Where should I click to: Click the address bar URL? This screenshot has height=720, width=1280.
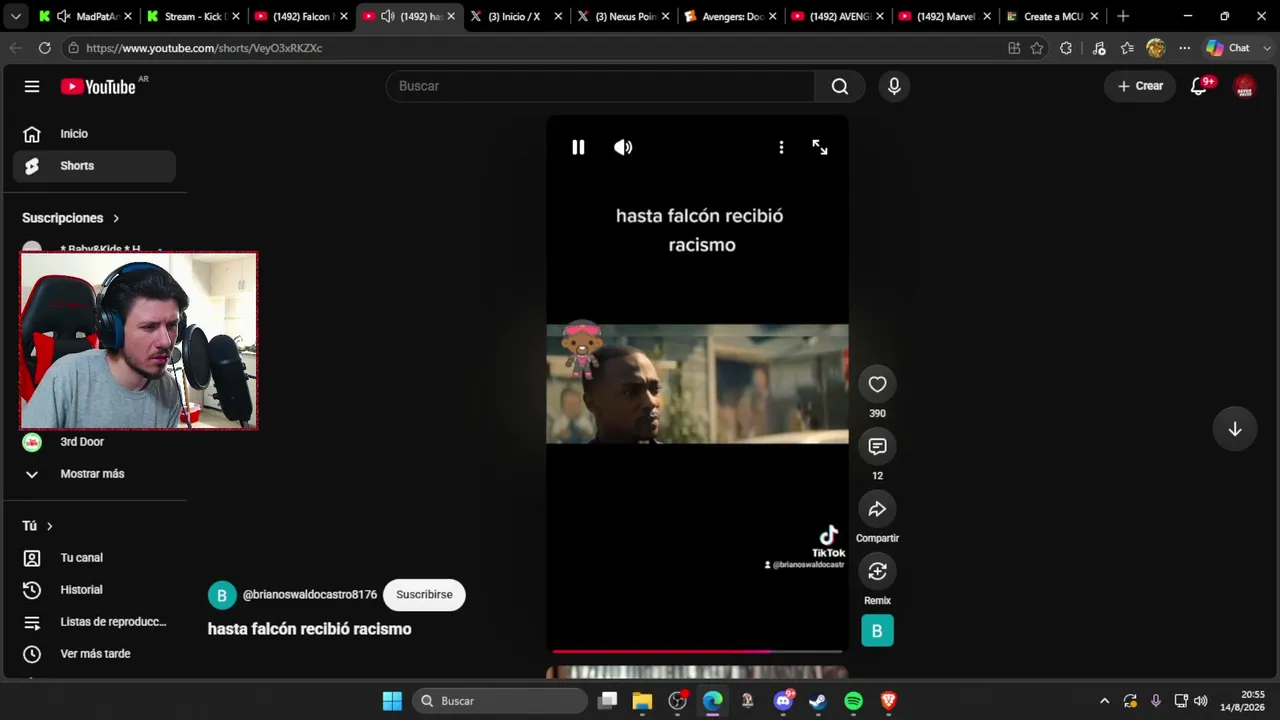[204, 48]
